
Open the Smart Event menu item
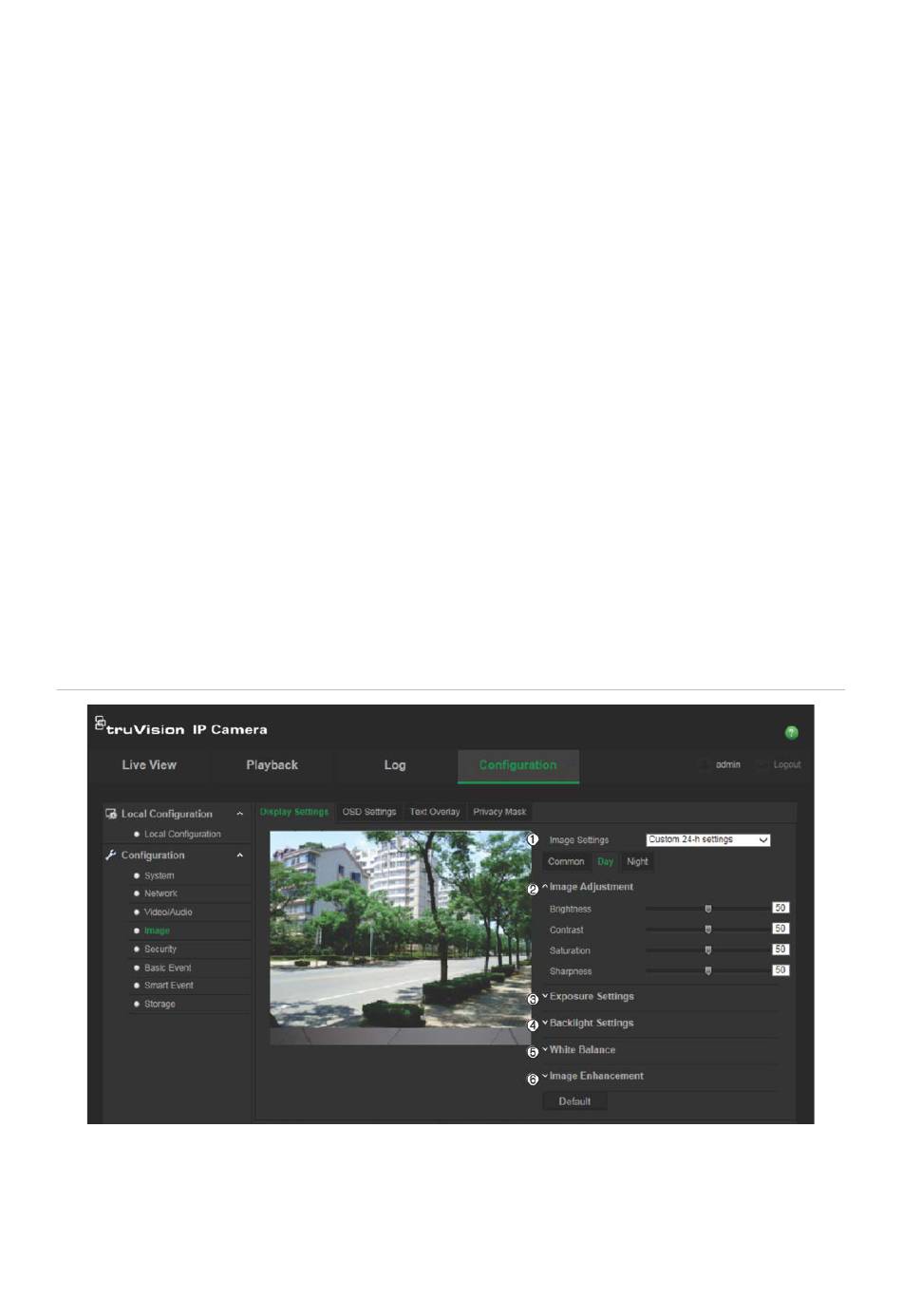[169, 986]
